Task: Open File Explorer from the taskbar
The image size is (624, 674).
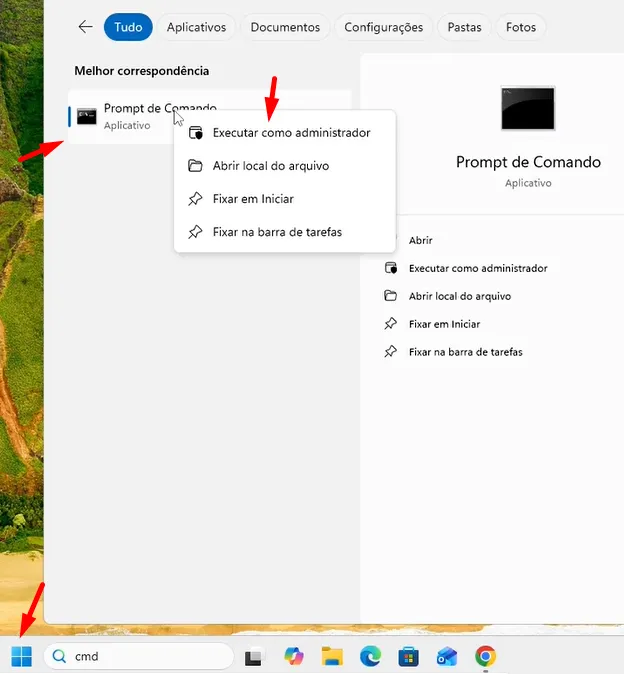Action: 332,656
